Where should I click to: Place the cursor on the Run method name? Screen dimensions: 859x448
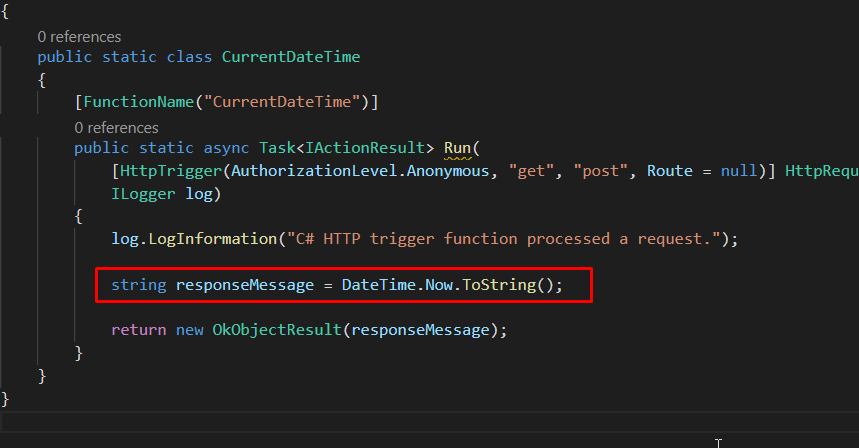[x=457, y=148]
